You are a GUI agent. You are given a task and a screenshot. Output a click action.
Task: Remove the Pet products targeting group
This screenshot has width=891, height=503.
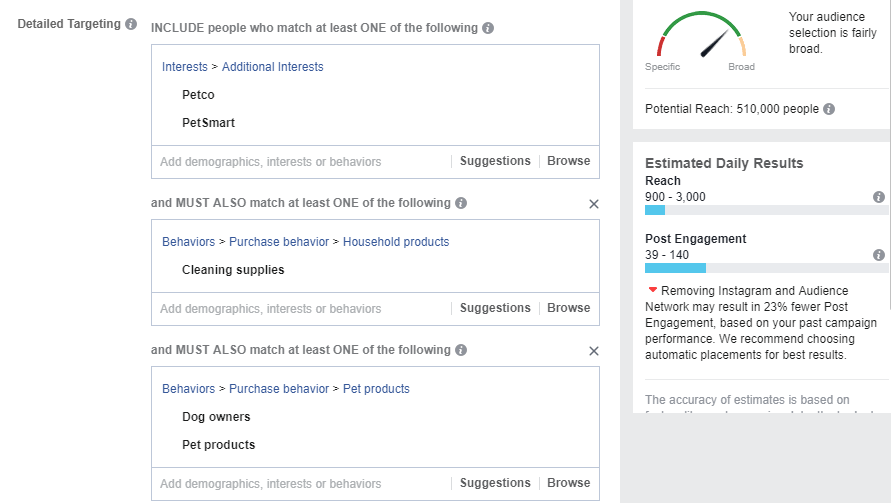(594, 351)
